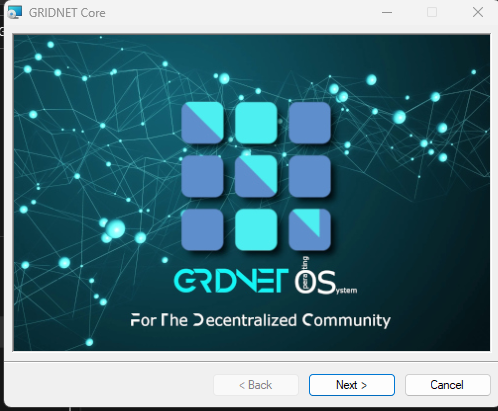The width and height of the screenshot is (498, 411).
Task: Click the plain blue tile ending the top row
Action: coord(310,123)
